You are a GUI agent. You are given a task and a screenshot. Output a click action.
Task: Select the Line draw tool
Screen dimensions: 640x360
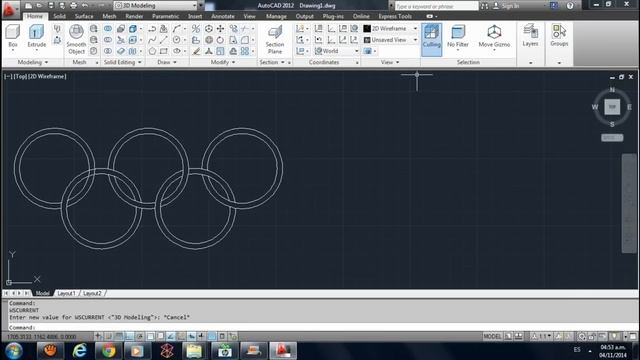[x=164, y=40]
